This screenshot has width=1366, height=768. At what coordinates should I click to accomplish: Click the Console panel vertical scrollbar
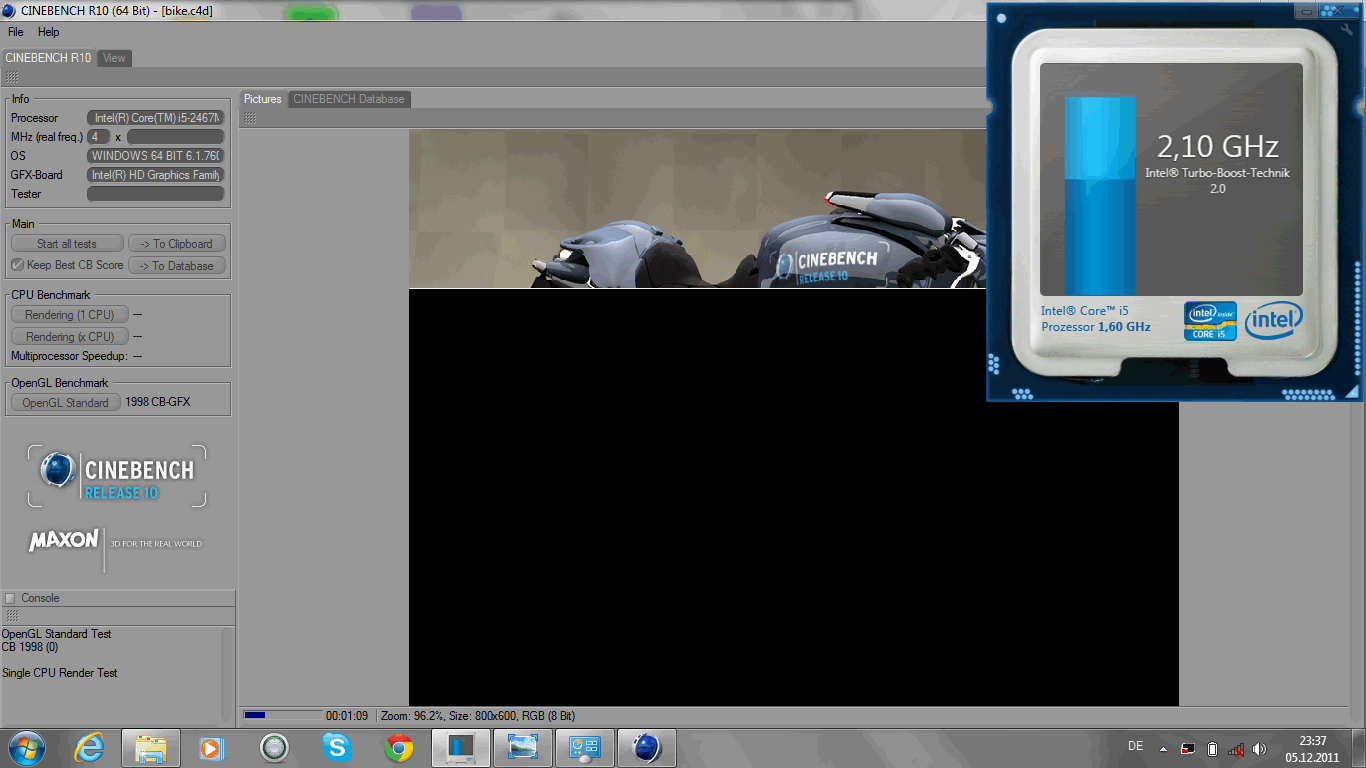(x=227, y=674)
